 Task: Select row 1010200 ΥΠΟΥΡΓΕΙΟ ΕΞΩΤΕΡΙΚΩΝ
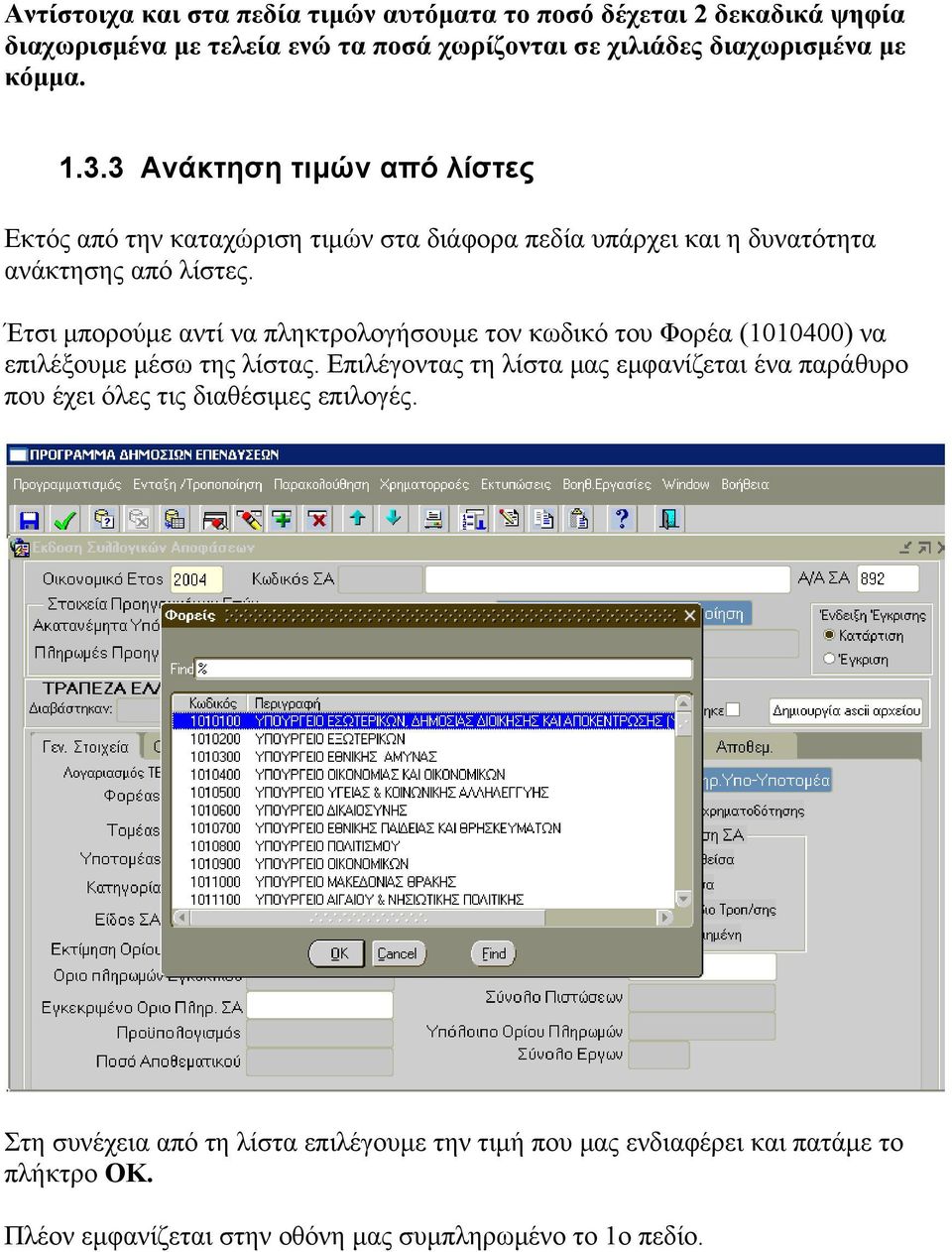[x=423, y=739]
